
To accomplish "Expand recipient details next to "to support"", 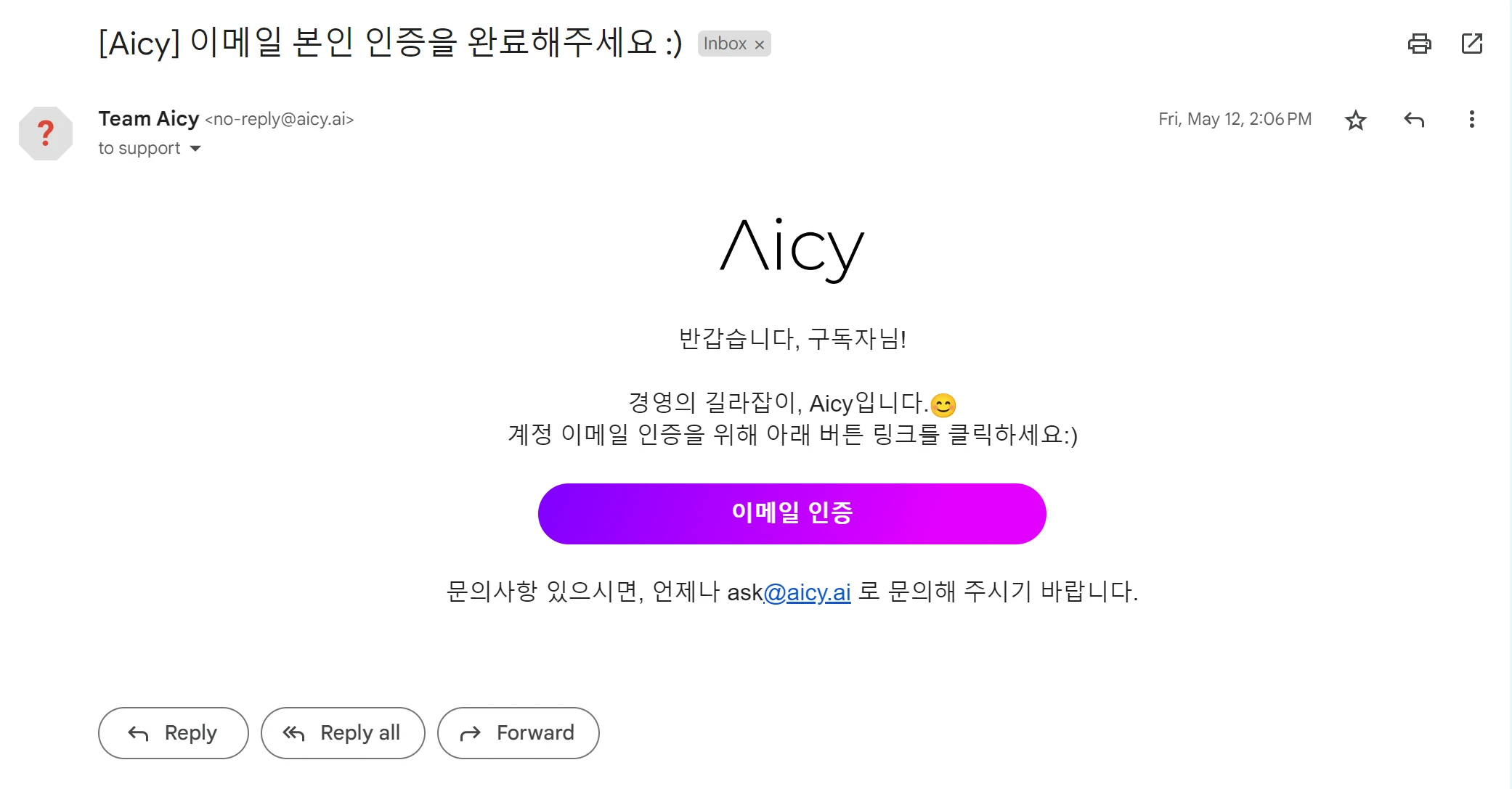I will tap(195, 149).
